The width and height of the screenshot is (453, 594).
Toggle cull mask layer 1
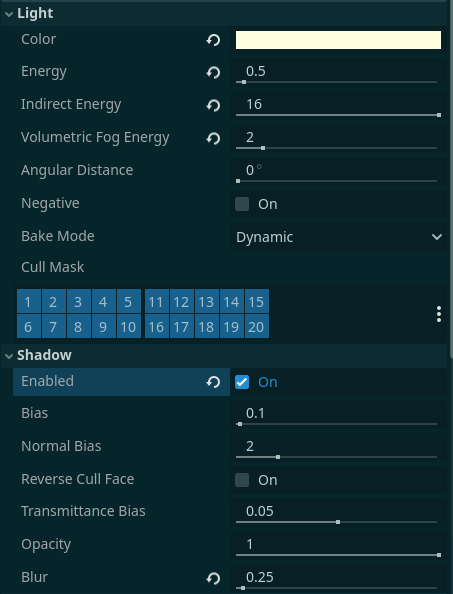[28, 302]
